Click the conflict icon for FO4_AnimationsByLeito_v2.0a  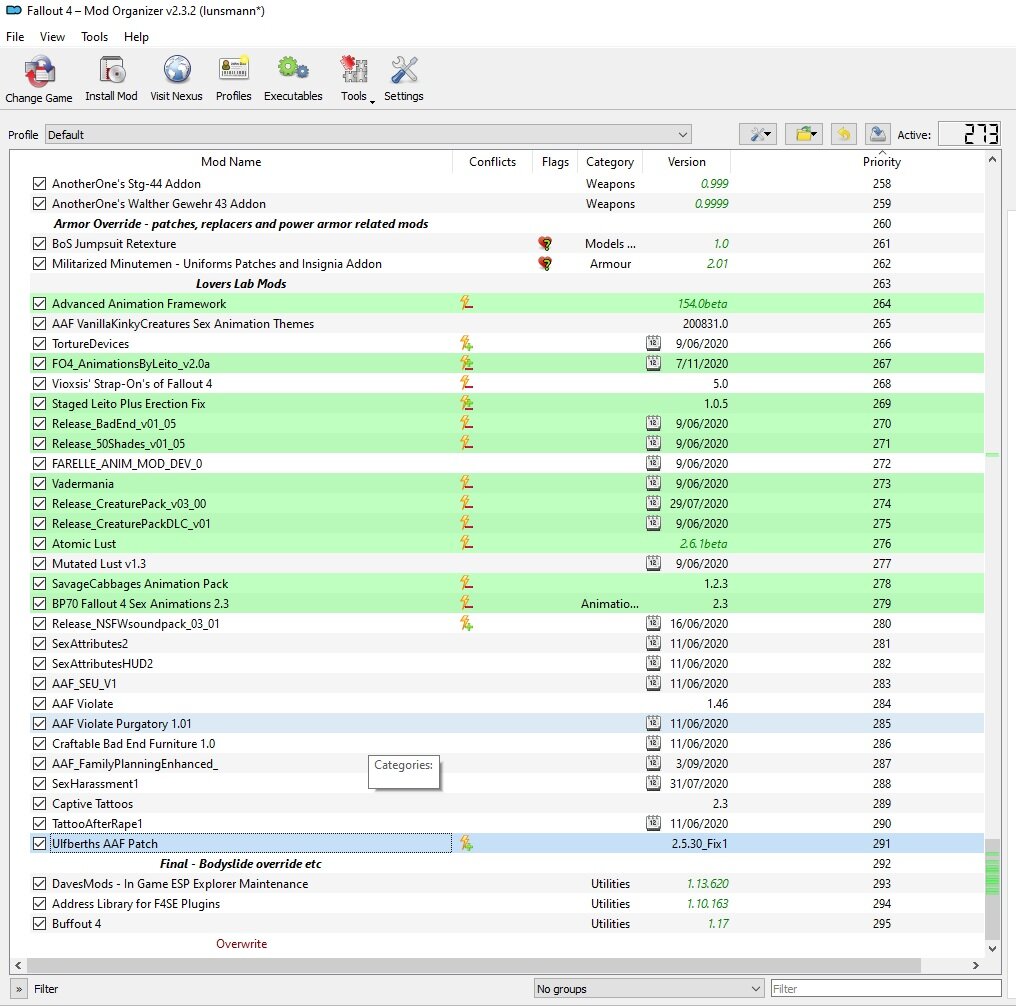click(x=466, y=363)
